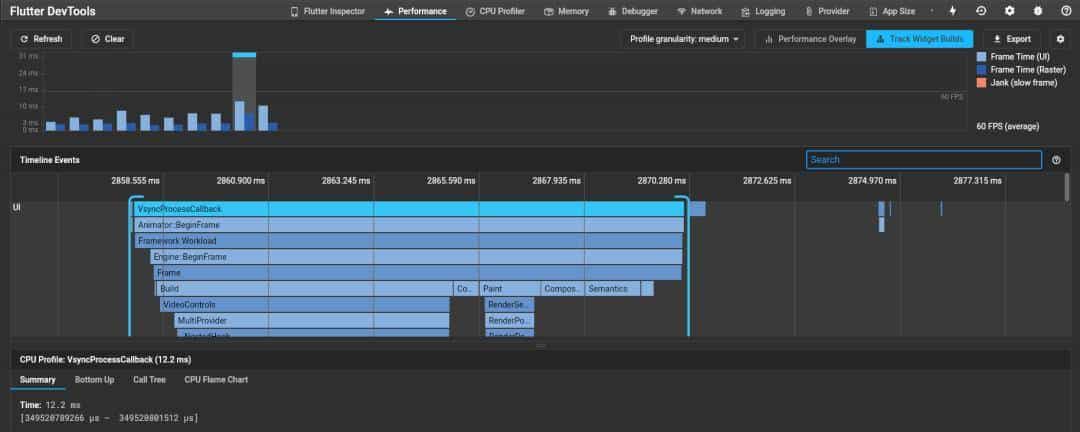1080x432 pixels.
Task: Click the report issue bug icon
Action: coord(1038,11)
